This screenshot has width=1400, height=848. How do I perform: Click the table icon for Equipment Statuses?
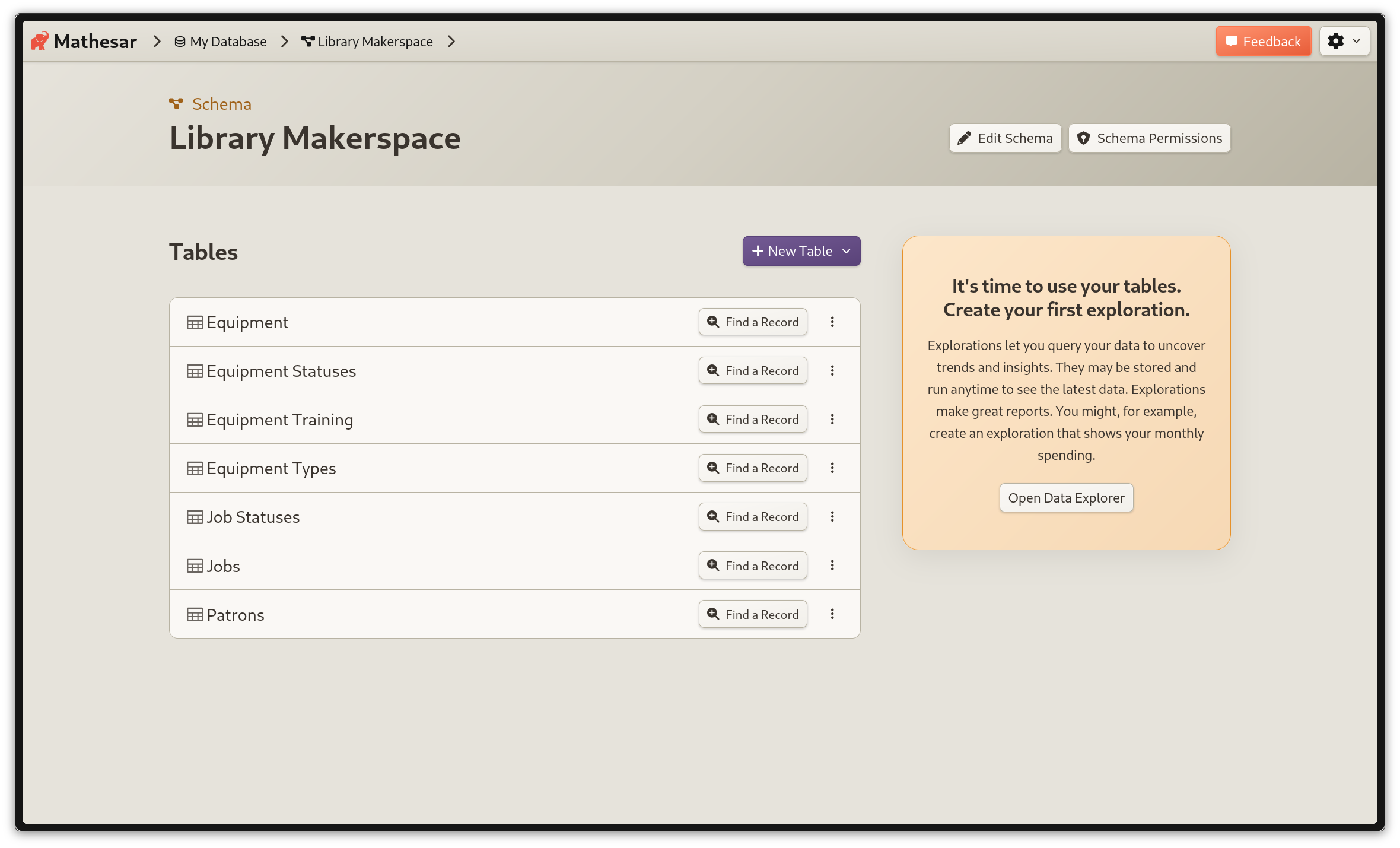(195, 371)
